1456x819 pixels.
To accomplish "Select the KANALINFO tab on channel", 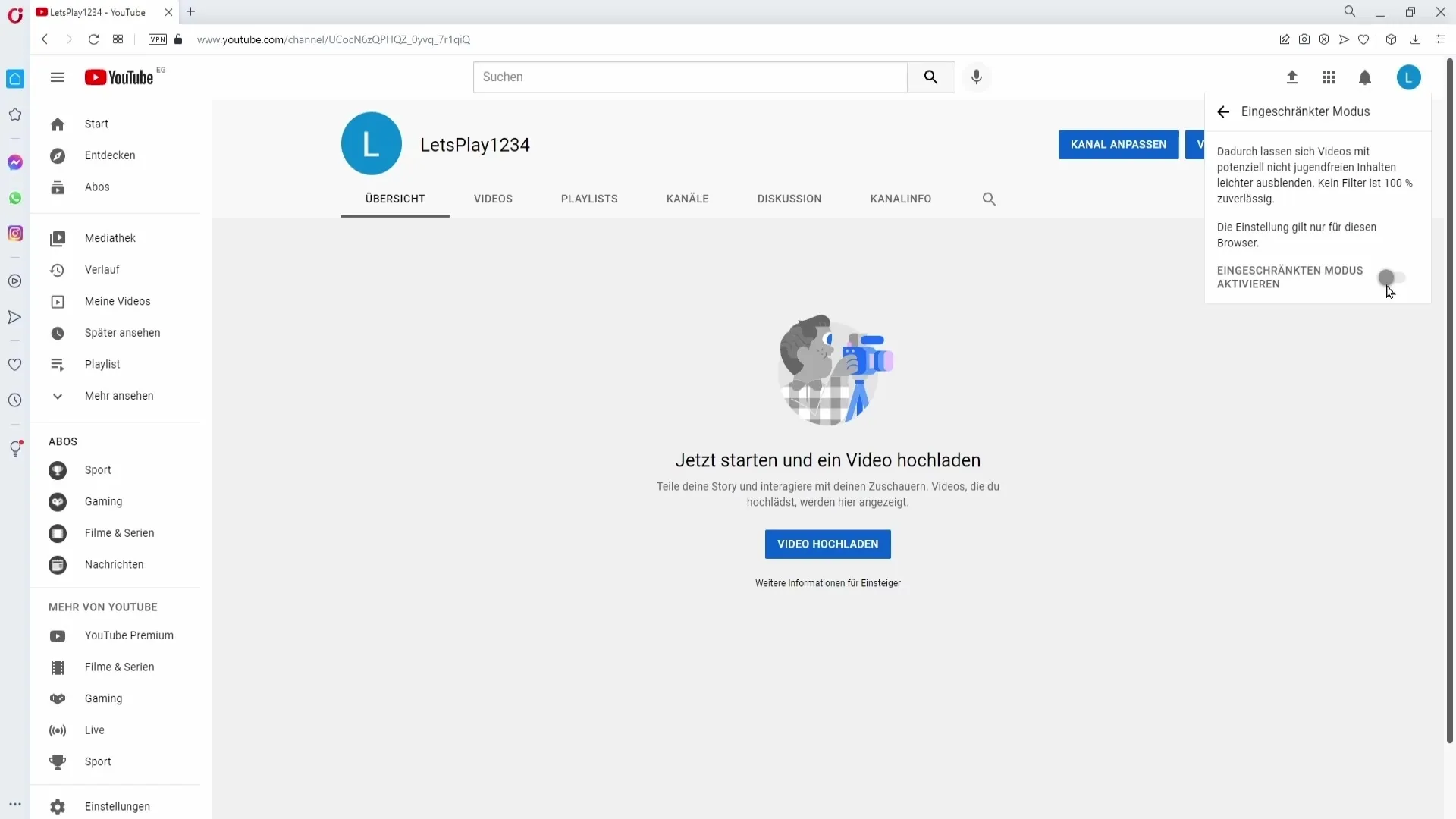I will 900,199.
